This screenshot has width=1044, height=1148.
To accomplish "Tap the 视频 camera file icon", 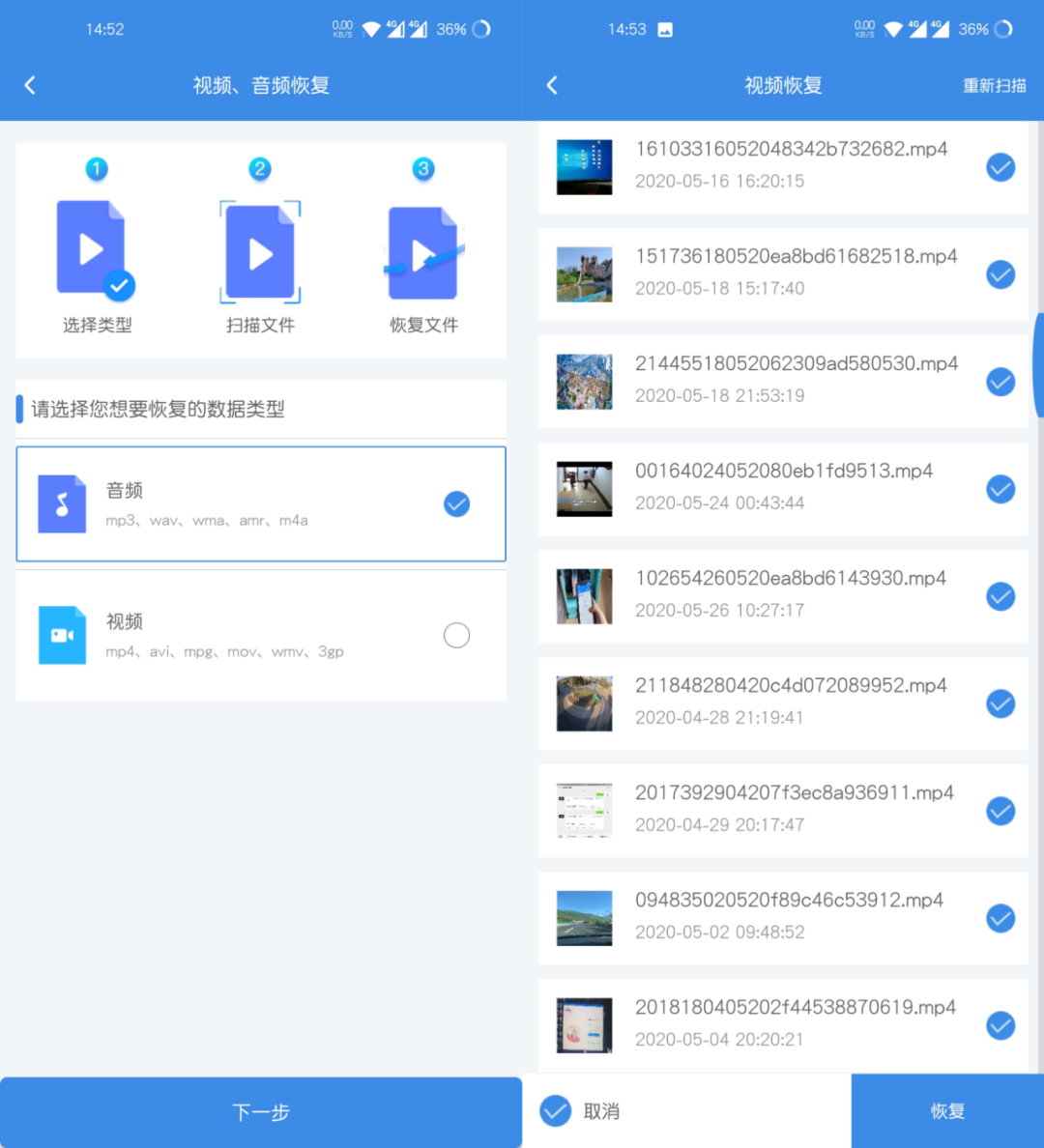I will click(62, 635).
